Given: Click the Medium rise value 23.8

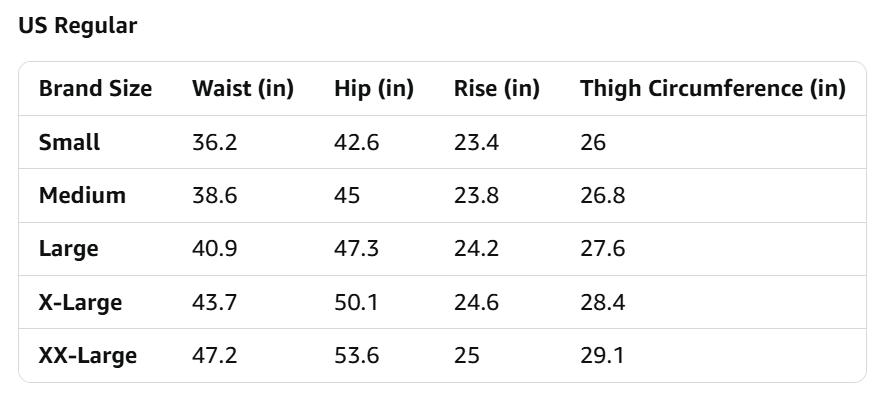Looking at the screenshot, I should click(476, 195).
